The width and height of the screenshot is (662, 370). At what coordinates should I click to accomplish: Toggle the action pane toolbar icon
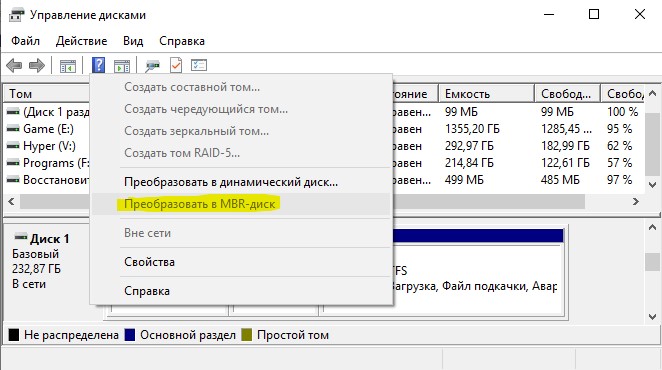122,66
